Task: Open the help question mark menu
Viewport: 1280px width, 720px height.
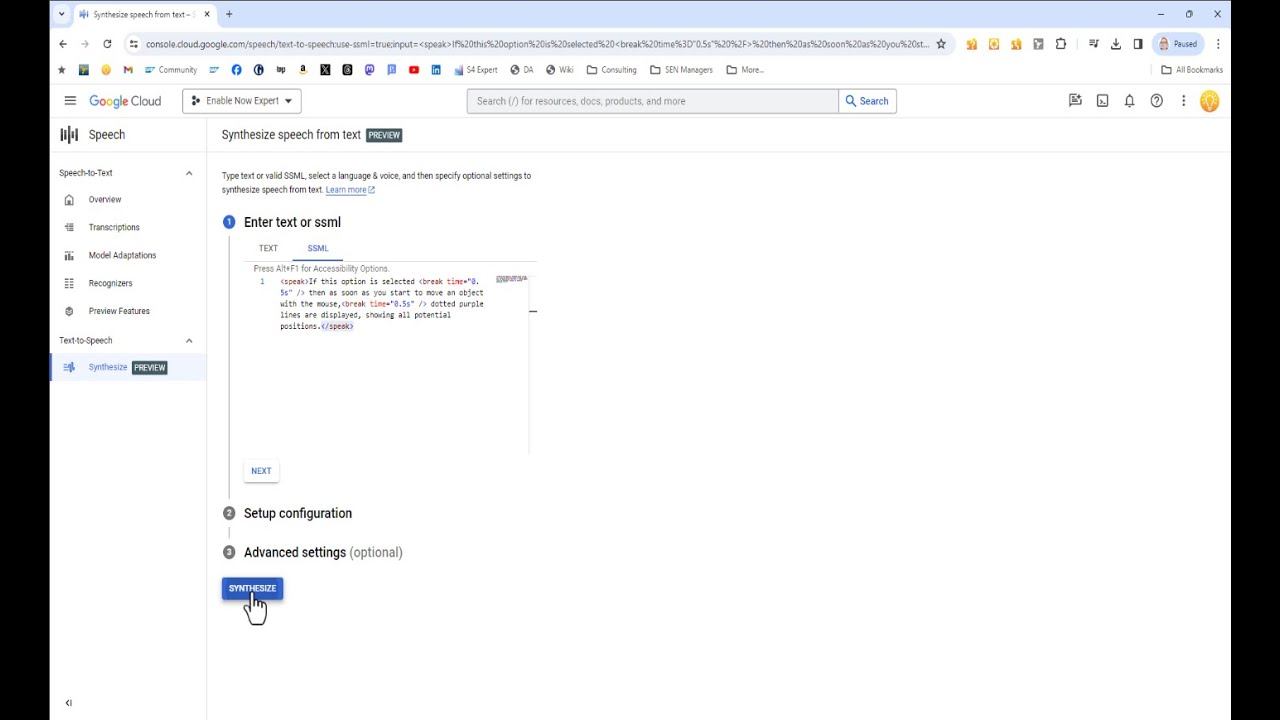Action: (x=1156, y=101)
